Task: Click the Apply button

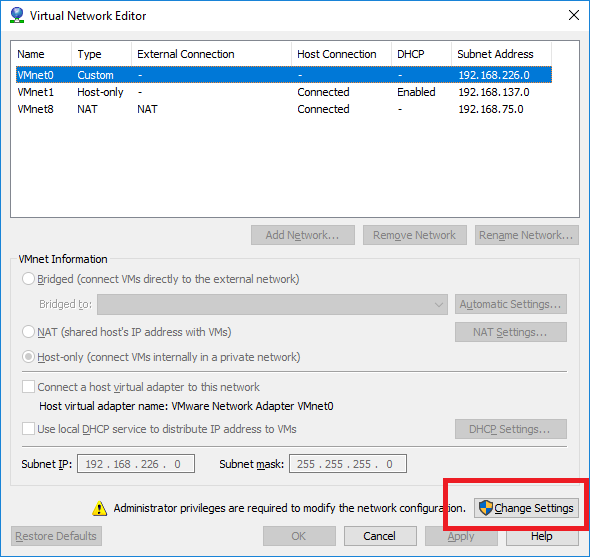Action: pos(461,536)
